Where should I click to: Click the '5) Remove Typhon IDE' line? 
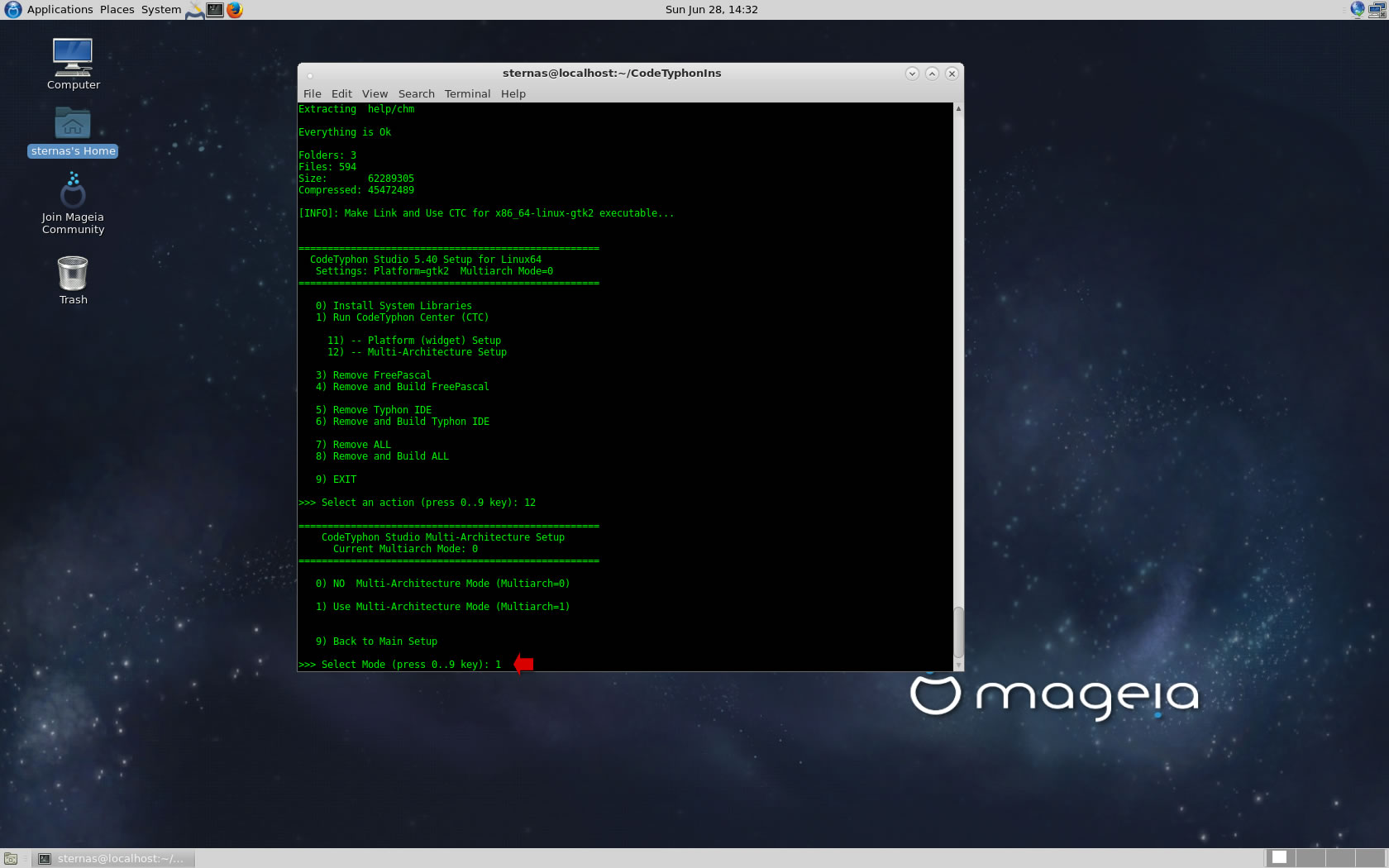click(373, 410)
